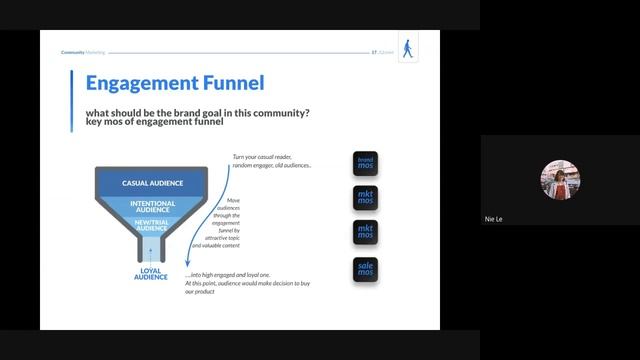Click the 'brand mos' dark icon tile
The height and width of the screenshot is (360, 640).
click(x=365, y=163)
